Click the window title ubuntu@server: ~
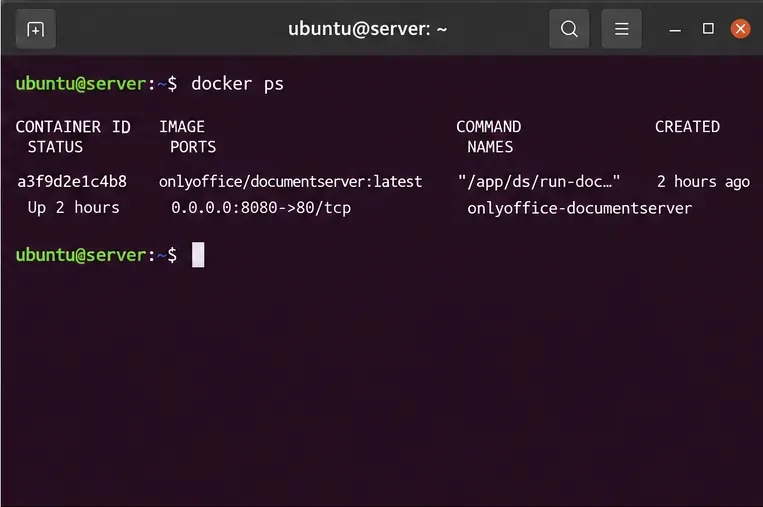763x507 pixels. pyautogui.click(x=367, y=29)
